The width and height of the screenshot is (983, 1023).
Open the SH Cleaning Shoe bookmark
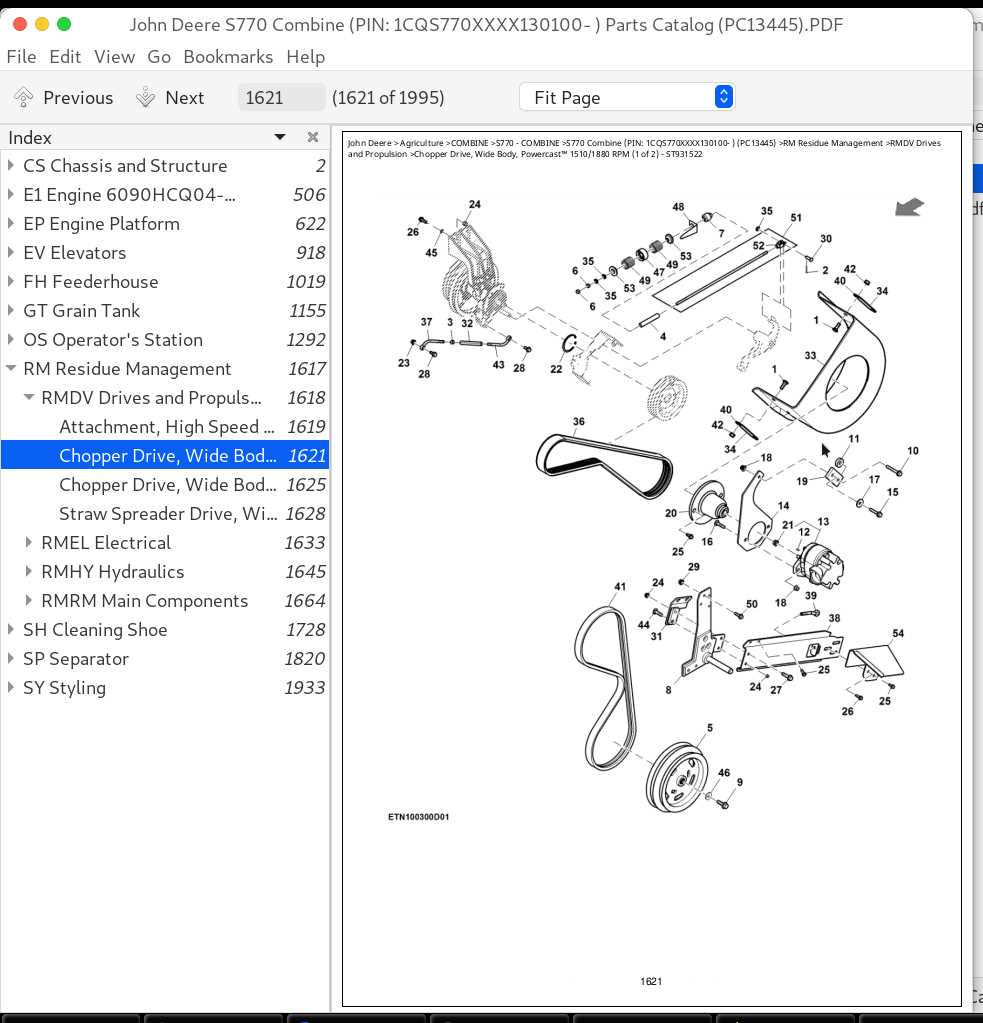click(x=165, y=630)
